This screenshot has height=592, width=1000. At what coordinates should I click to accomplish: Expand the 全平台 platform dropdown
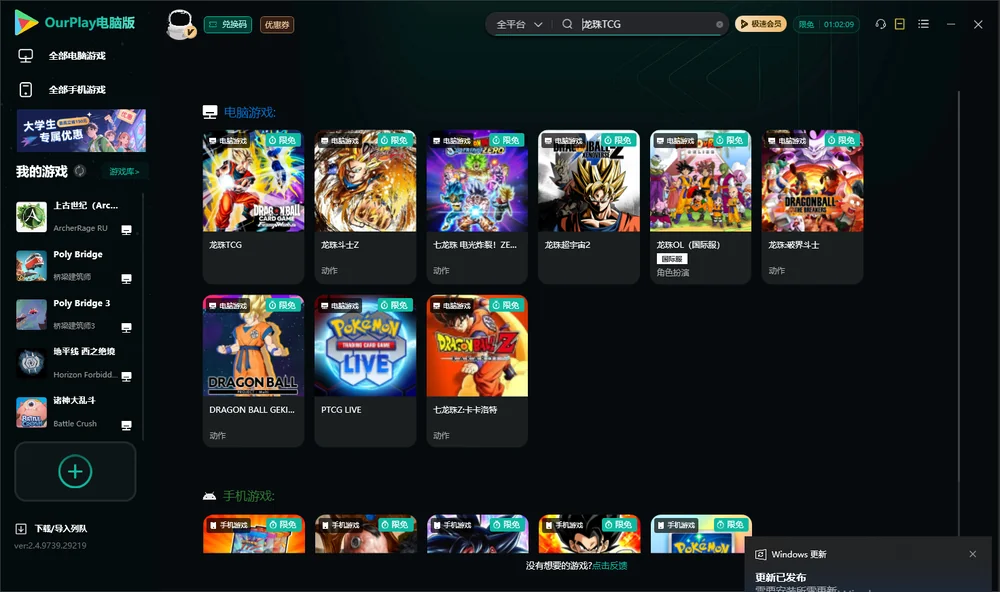(519, 24)
